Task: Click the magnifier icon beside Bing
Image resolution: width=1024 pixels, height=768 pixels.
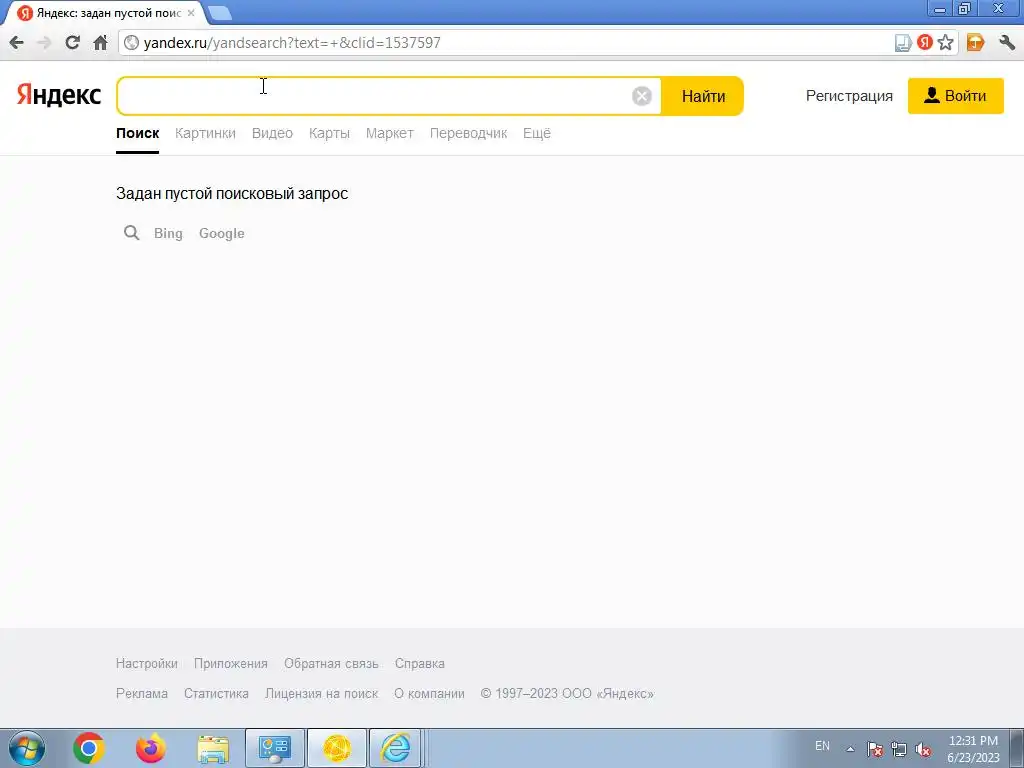Action: point(131,232)
